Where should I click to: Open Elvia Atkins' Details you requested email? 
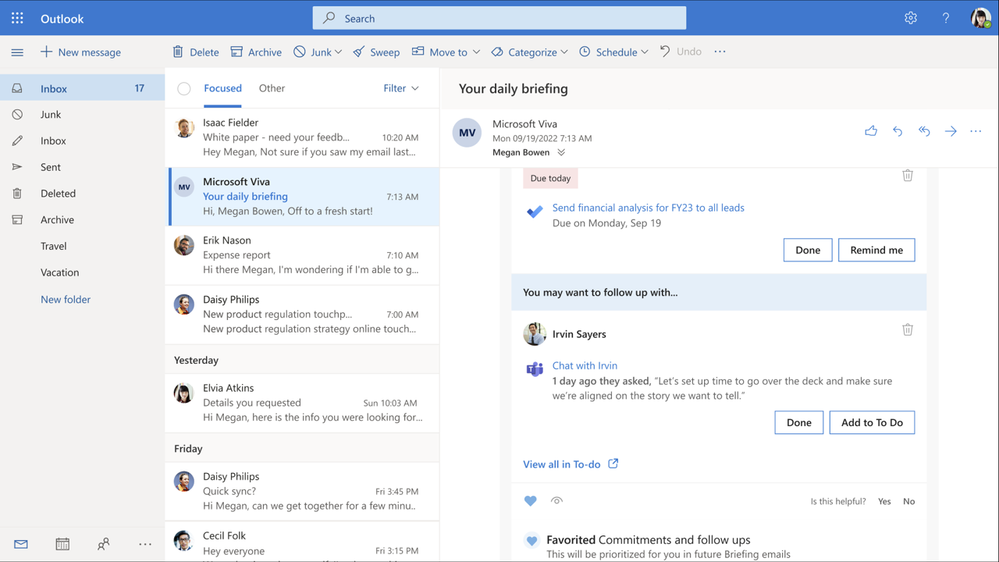tap(302, 403)
